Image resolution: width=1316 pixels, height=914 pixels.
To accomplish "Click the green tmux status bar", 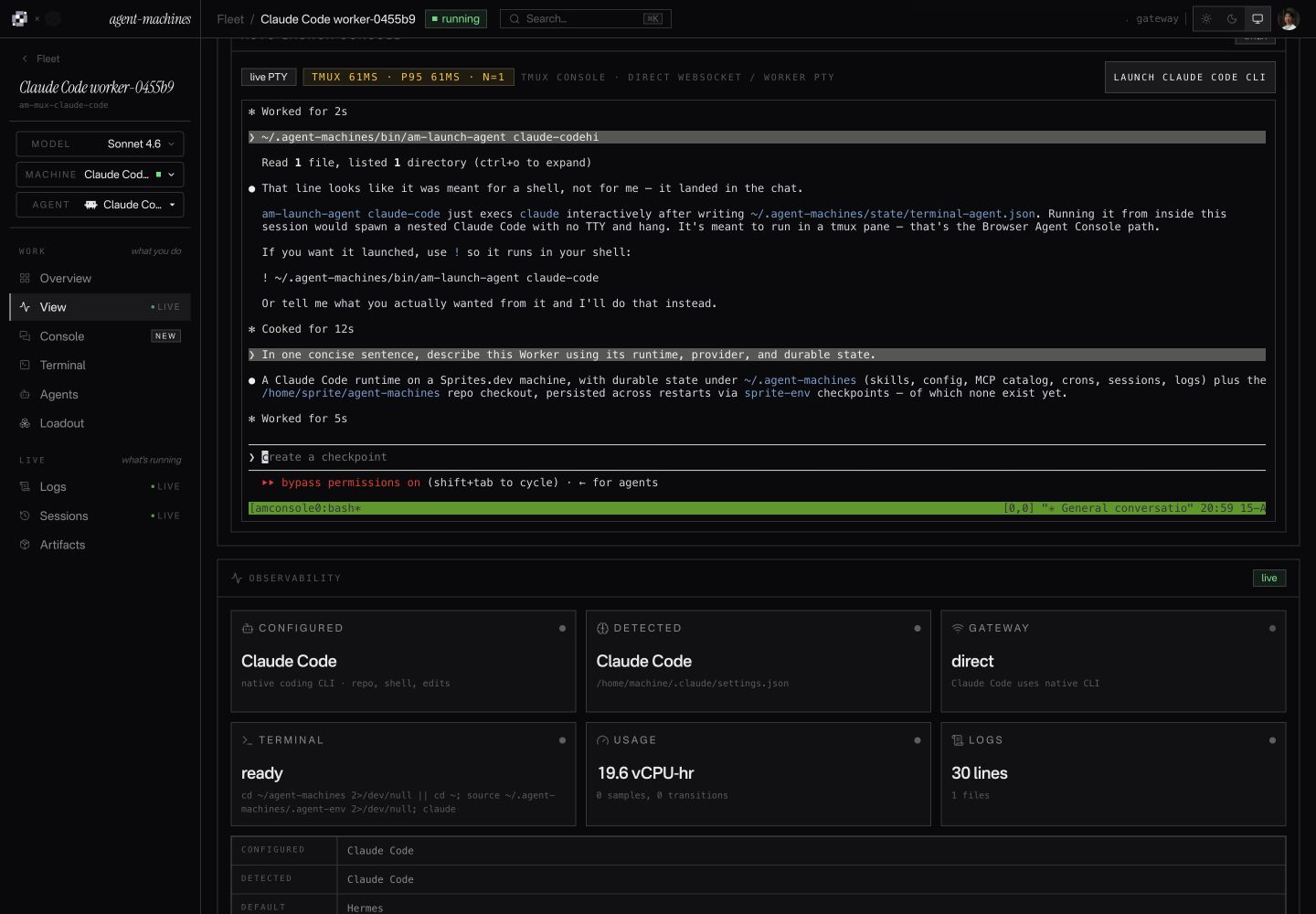I will [757, 508].
